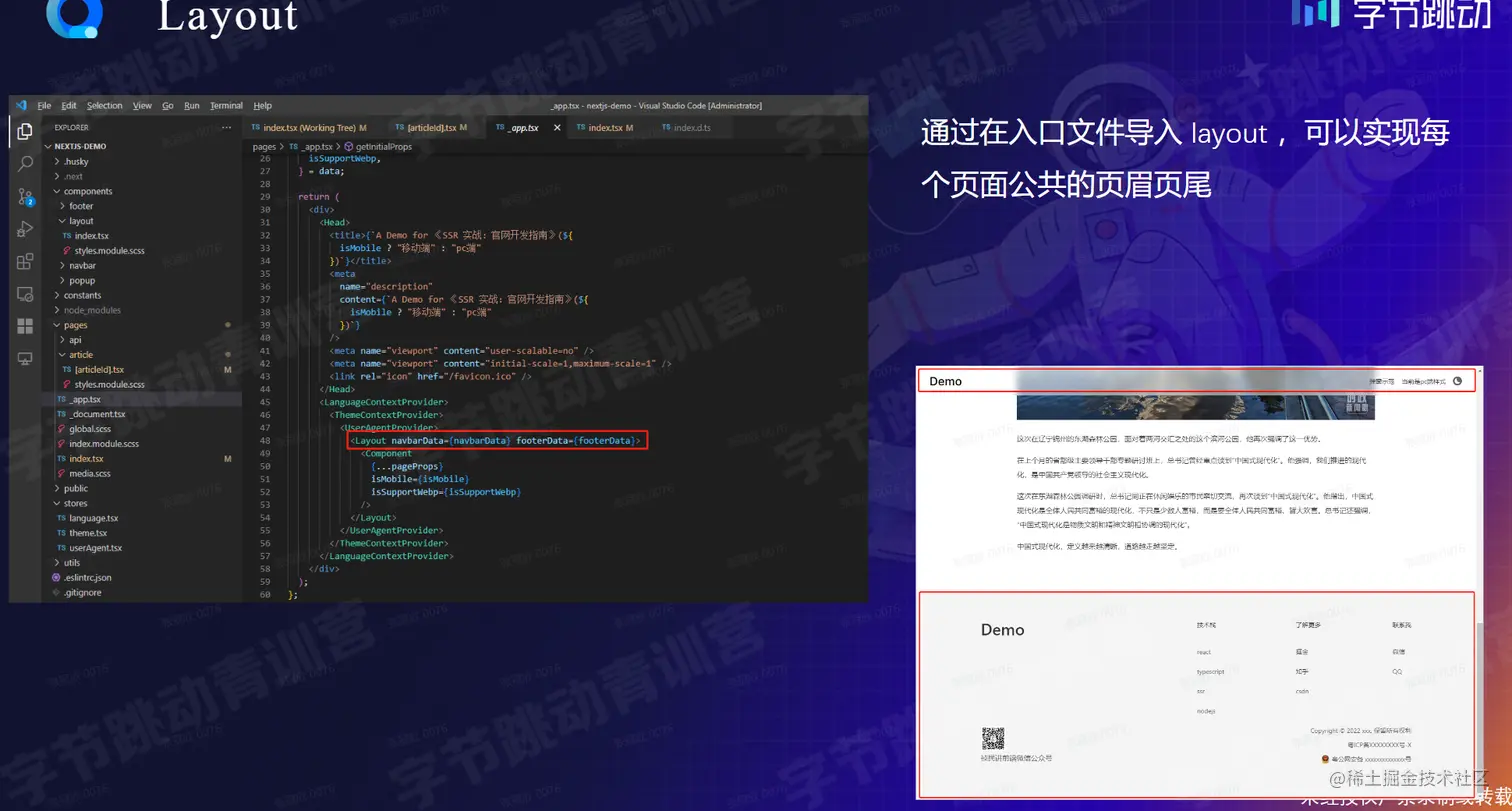Collapse the pages folder

[x=70, y=325]
